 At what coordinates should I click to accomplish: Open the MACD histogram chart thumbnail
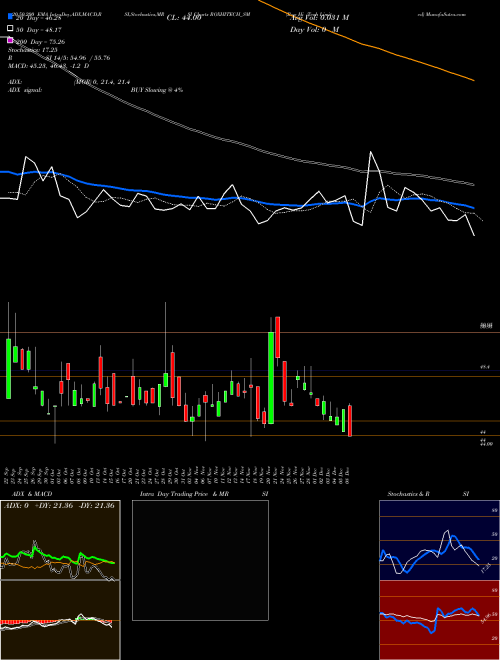pos(60,620)
